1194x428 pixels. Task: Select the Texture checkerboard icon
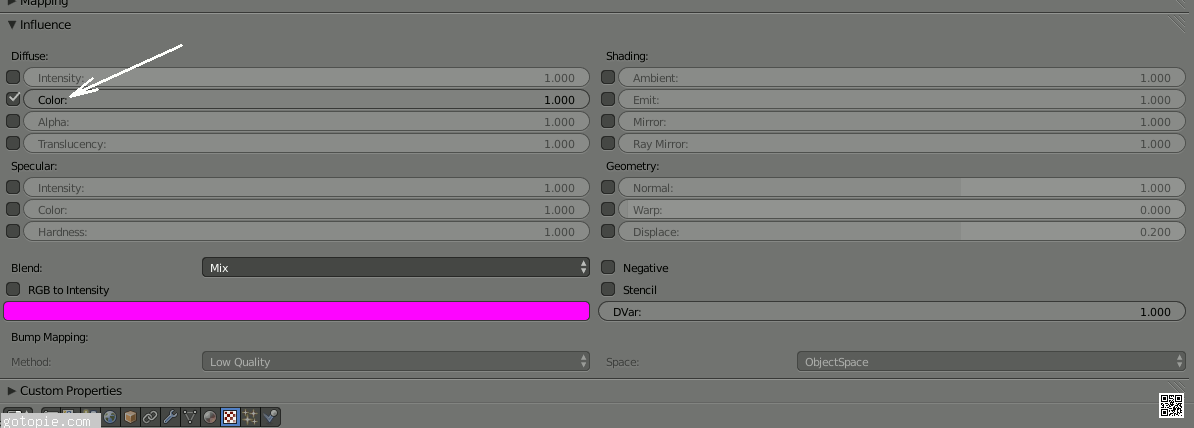[x=230, y=417]
